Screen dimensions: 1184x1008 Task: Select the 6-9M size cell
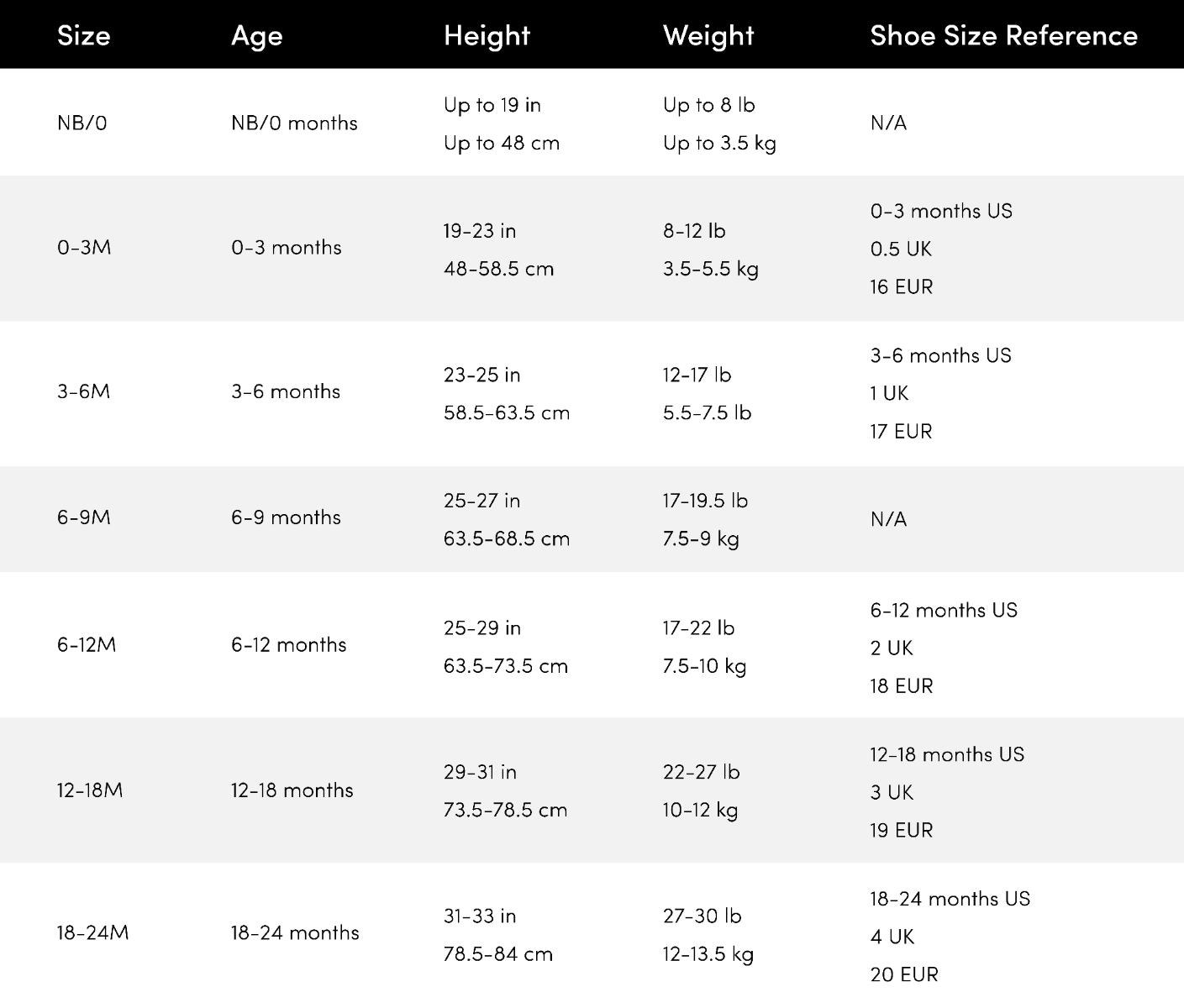(x=84, y=517)
